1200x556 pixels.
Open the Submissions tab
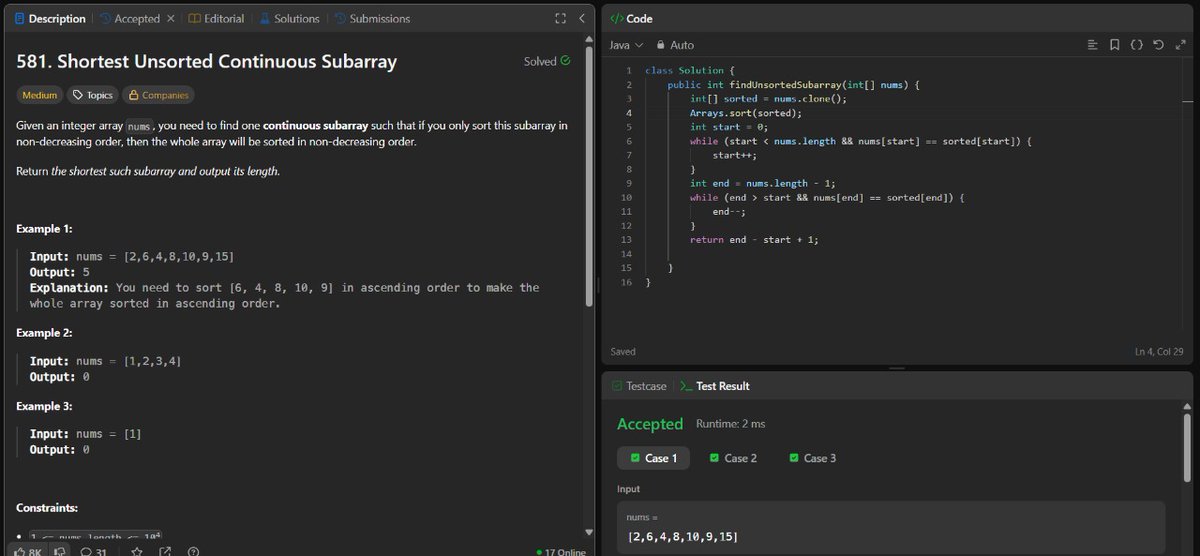tap(372, 18)
